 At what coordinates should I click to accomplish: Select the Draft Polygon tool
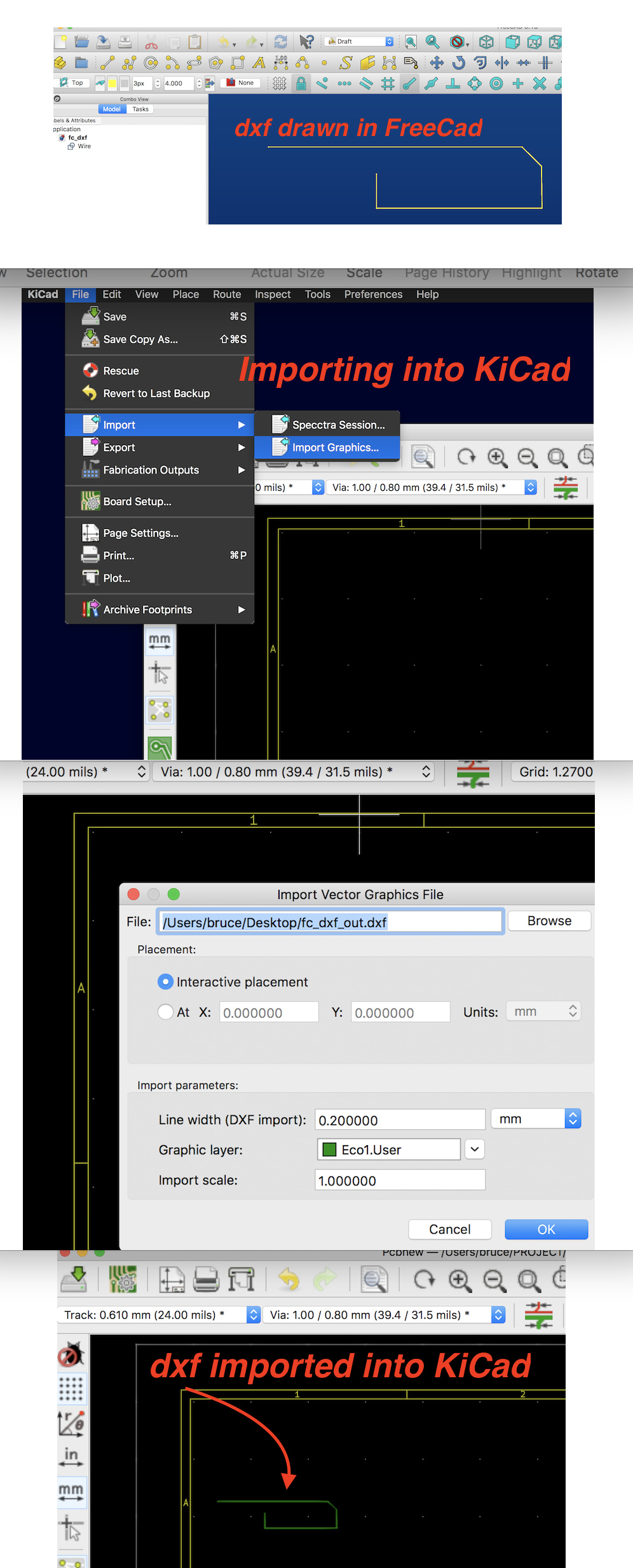tap(216, 63)
